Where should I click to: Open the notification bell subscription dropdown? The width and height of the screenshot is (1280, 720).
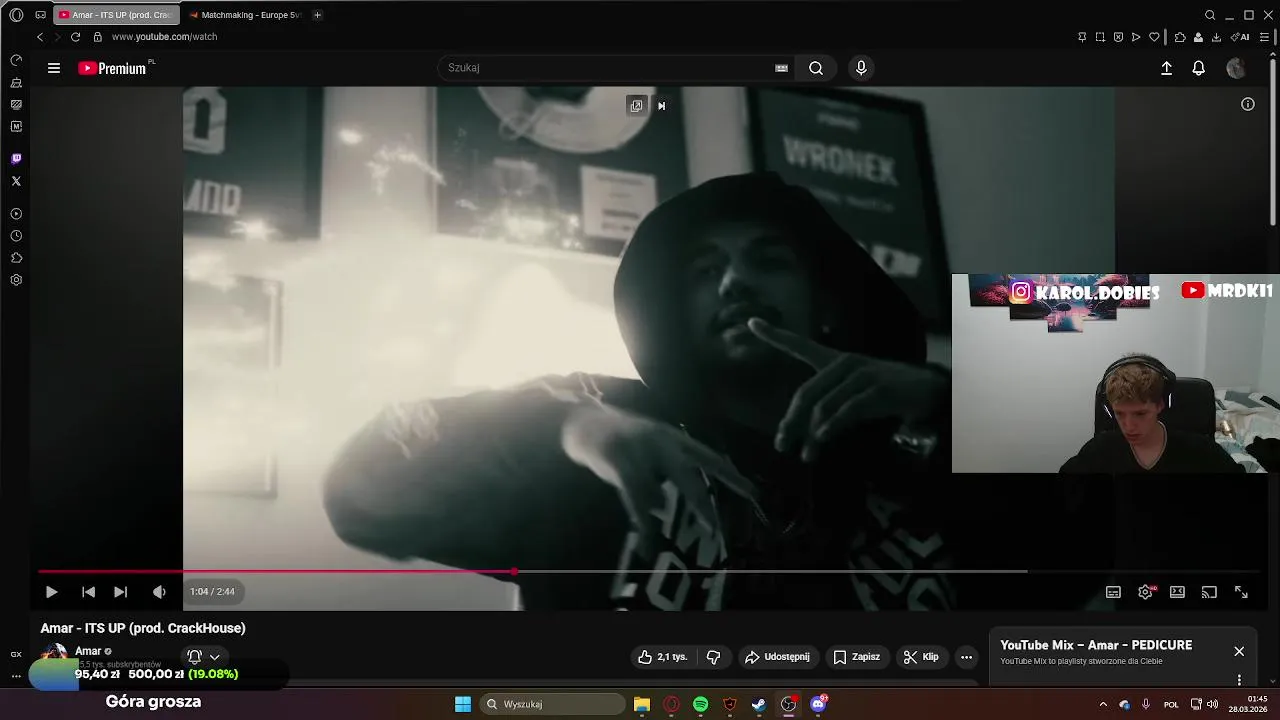point(203,657)
